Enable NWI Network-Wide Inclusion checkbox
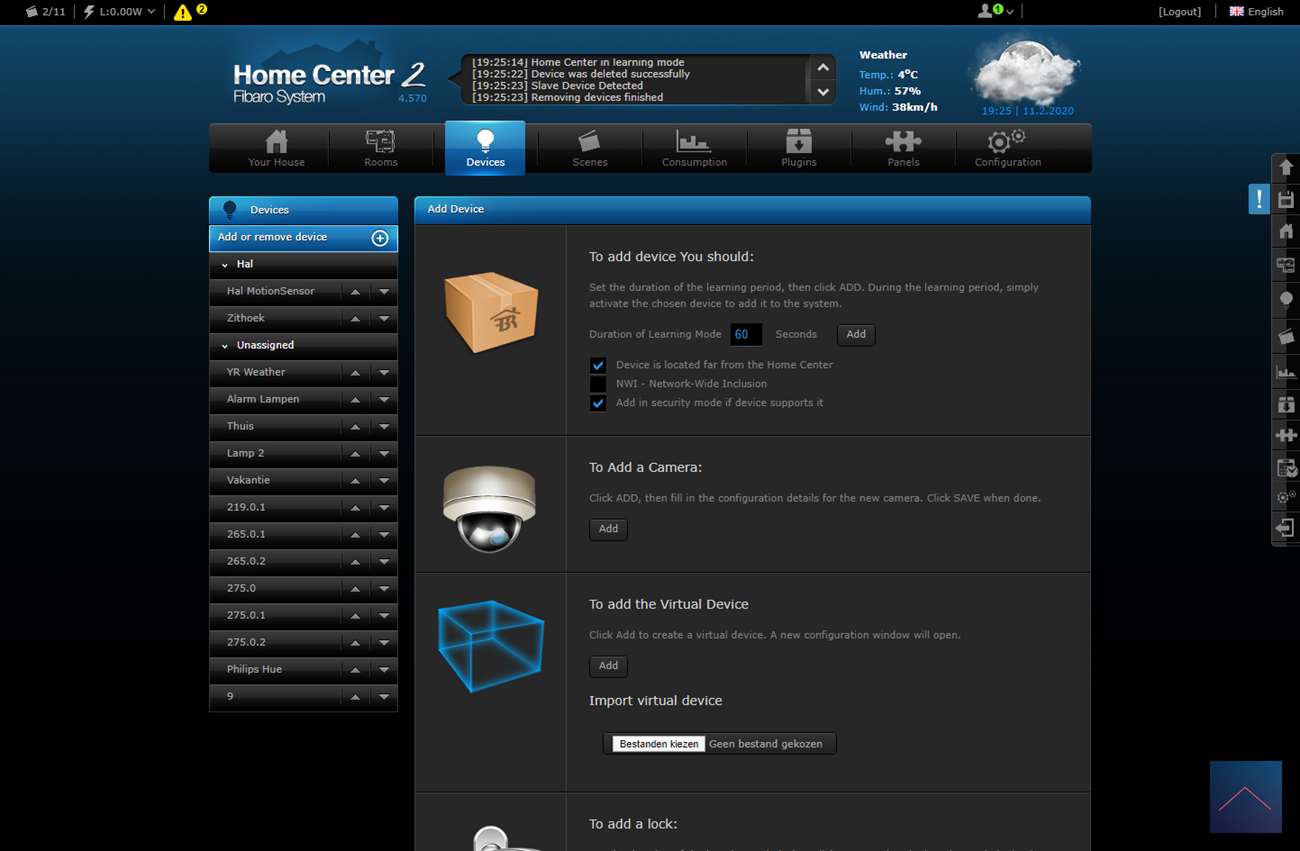 [x=598, y=384]
